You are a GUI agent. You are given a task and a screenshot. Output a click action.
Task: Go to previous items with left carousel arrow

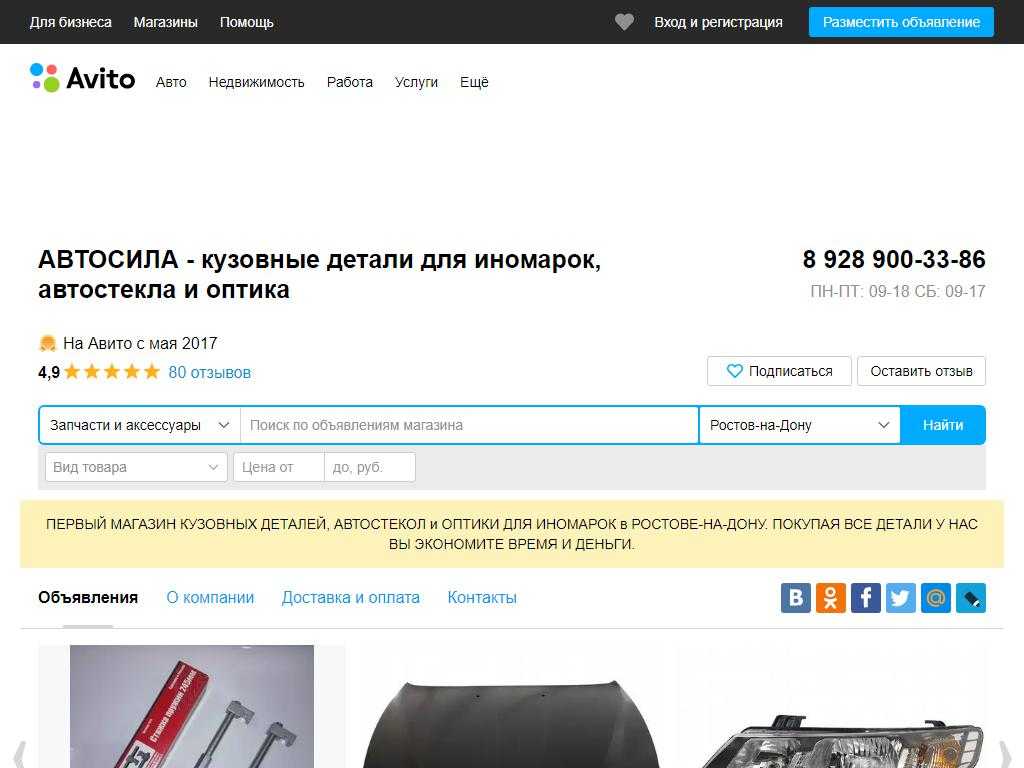[x=20, y=754]
